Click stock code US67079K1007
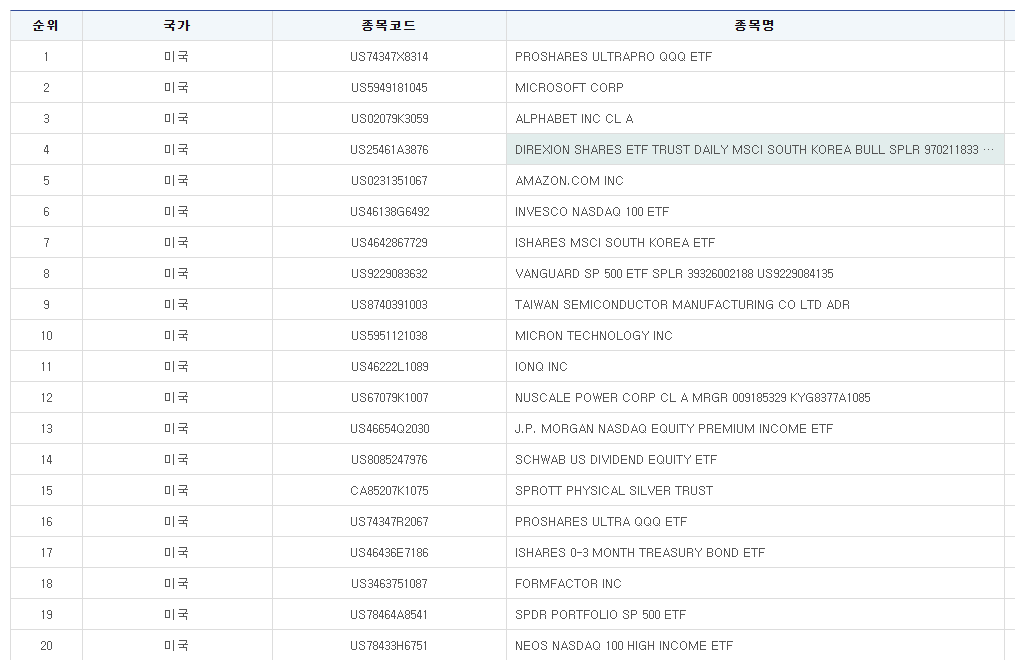This screenshot has height=660, width=1015. coord(389,398)
